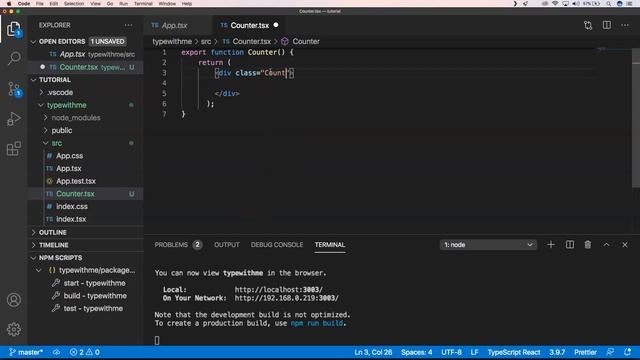Collapse the NPM Scripts section

(x=33, y=258)
